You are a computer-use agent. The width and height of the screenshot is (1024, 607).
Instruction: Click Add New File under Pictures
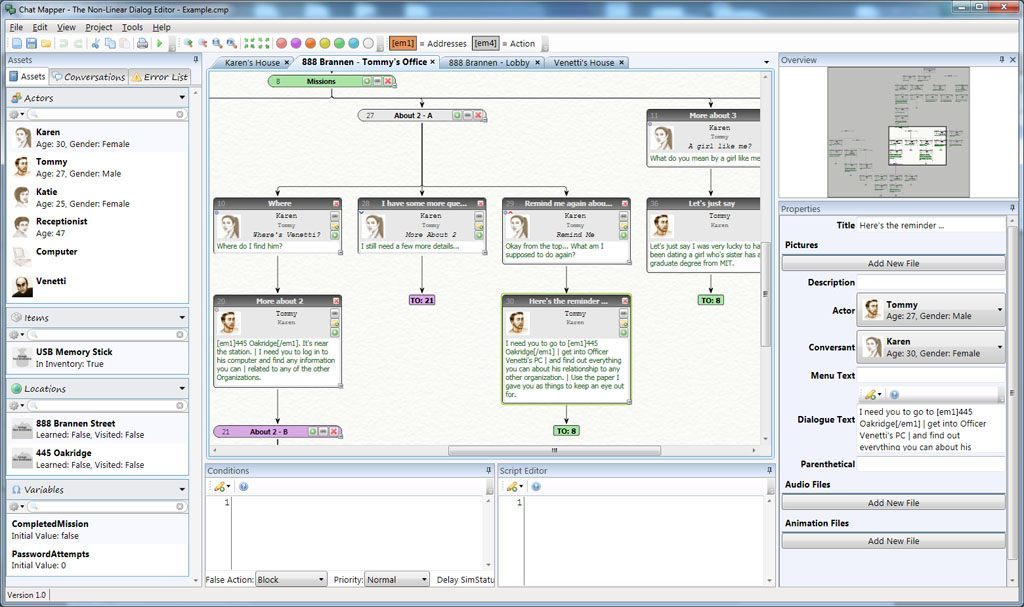tap(893, 264)
